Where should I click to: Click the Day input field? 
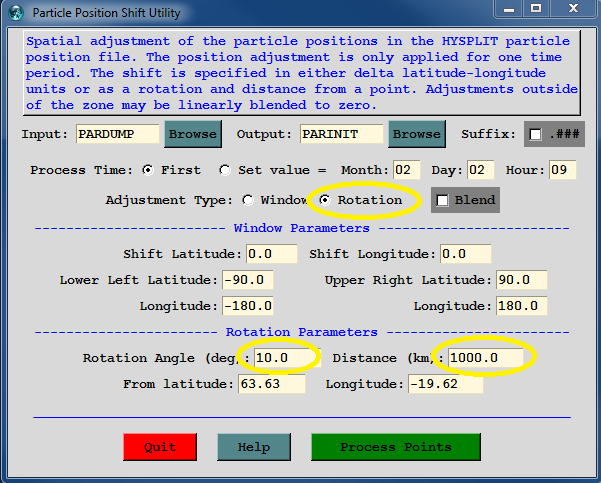coord(483,170)
